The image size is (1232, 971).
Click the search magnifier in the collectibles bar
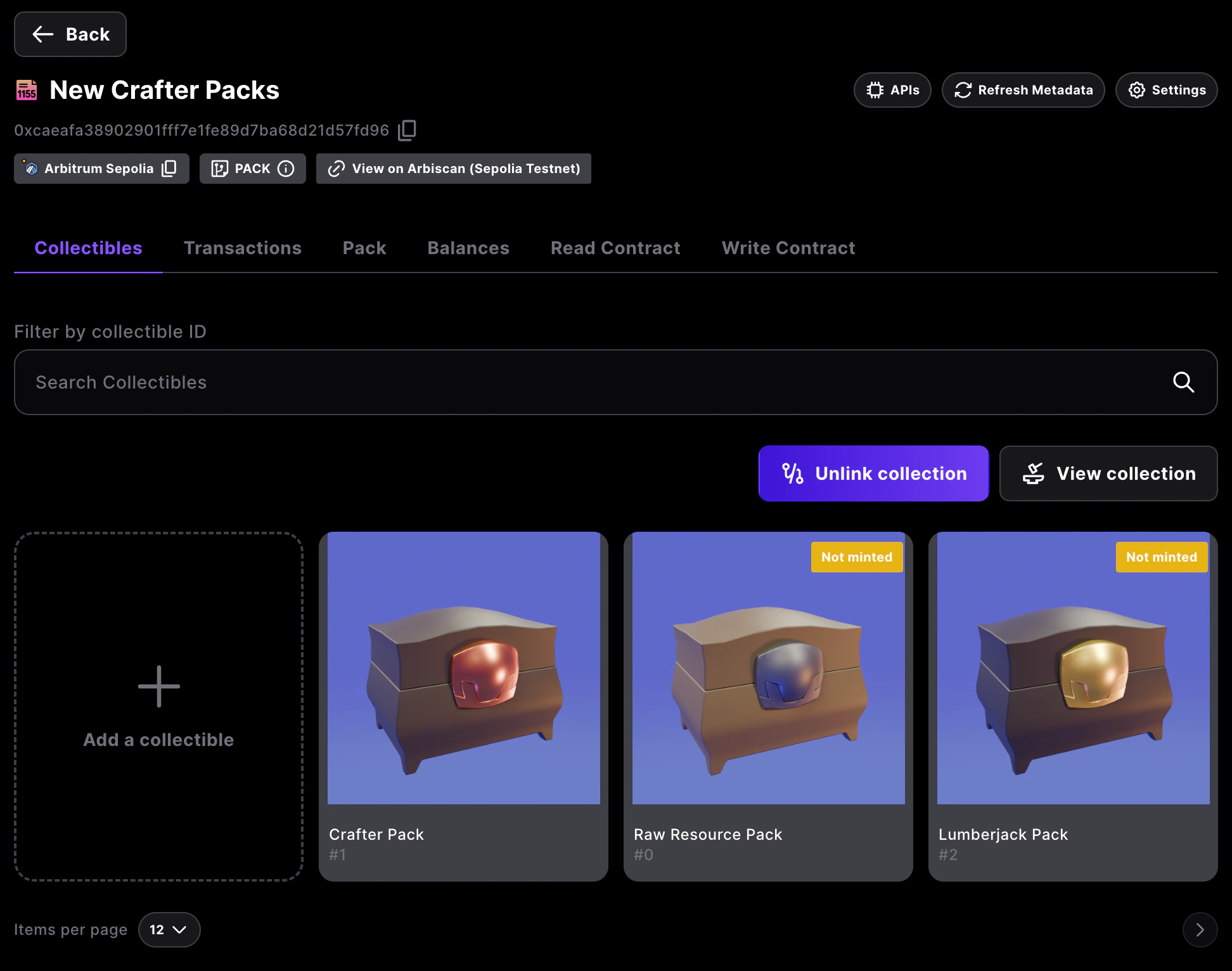click(x=1183, y=382)
